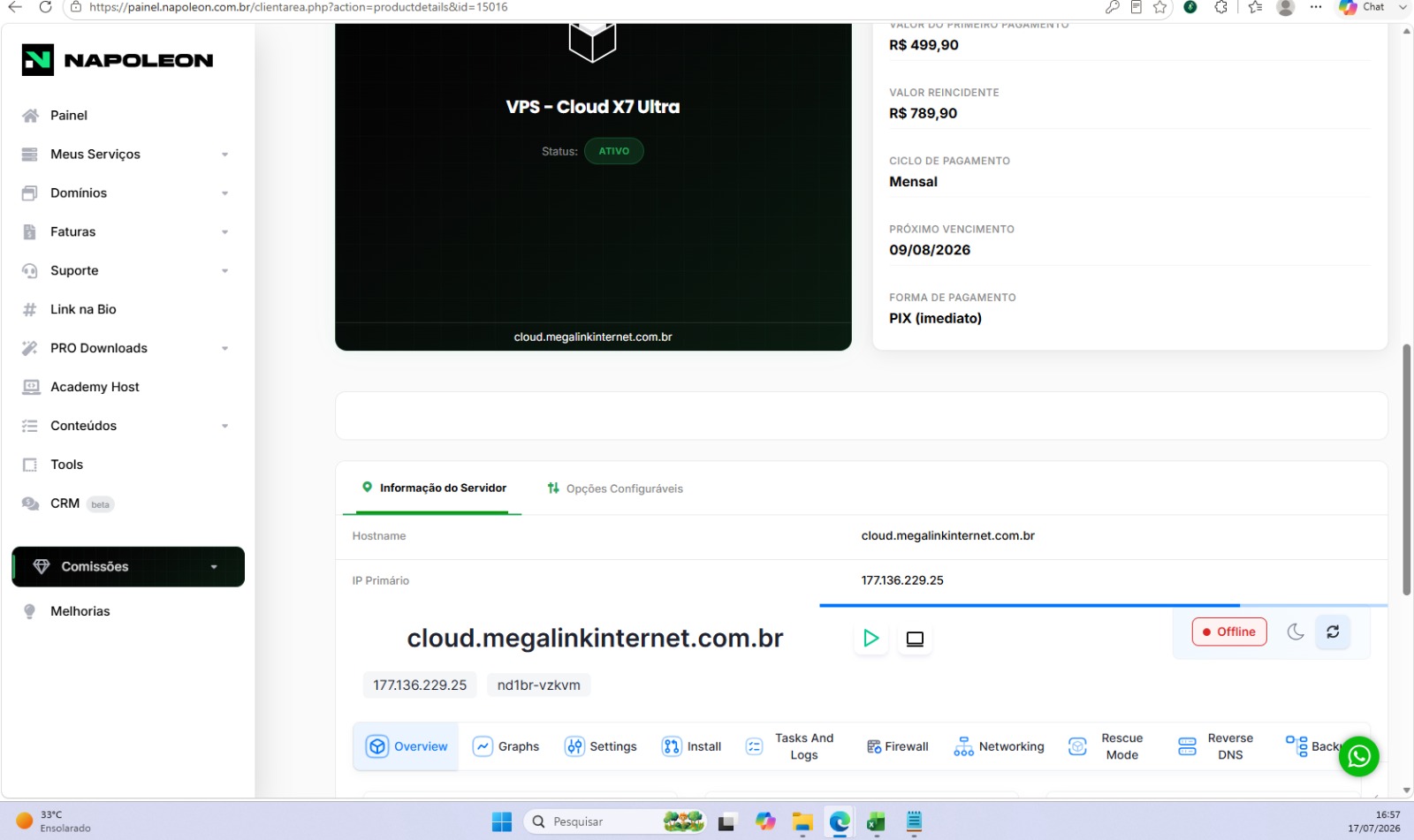Open browser extensions puzzle icon
The width and height of the screenshot is (1414, 840).
(1221, 7)
